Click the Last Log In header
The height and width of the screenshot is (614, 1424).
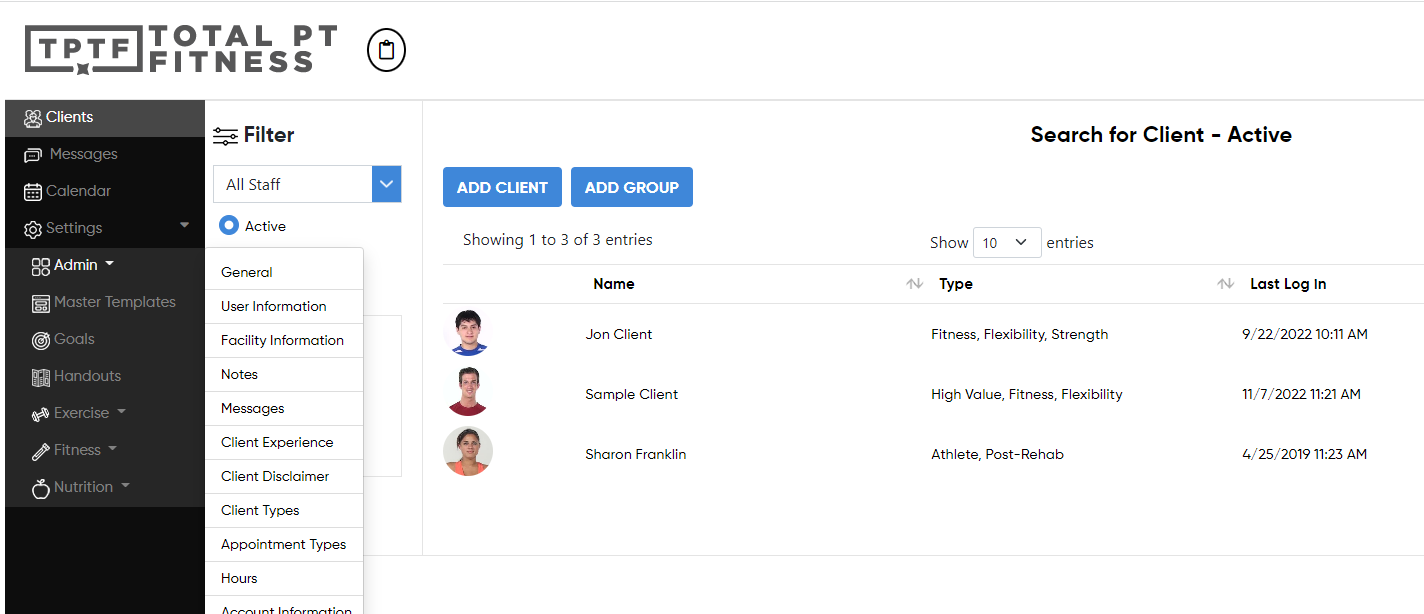(x=1288, y=284)
